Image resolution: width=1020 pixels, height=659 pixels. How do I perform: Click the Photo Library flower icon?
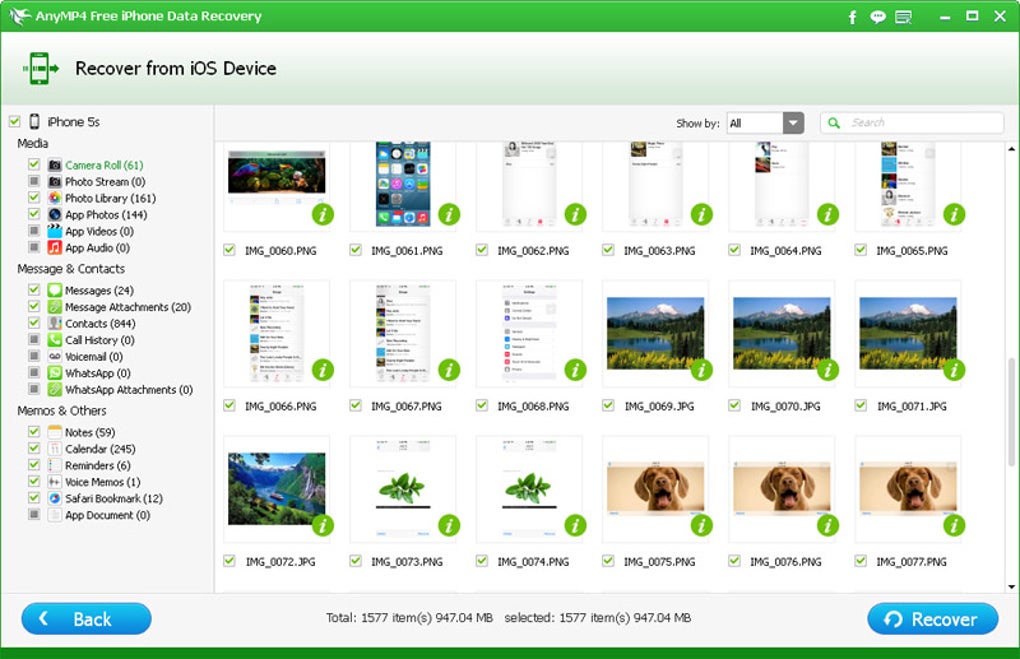click(x=55, y=198)
